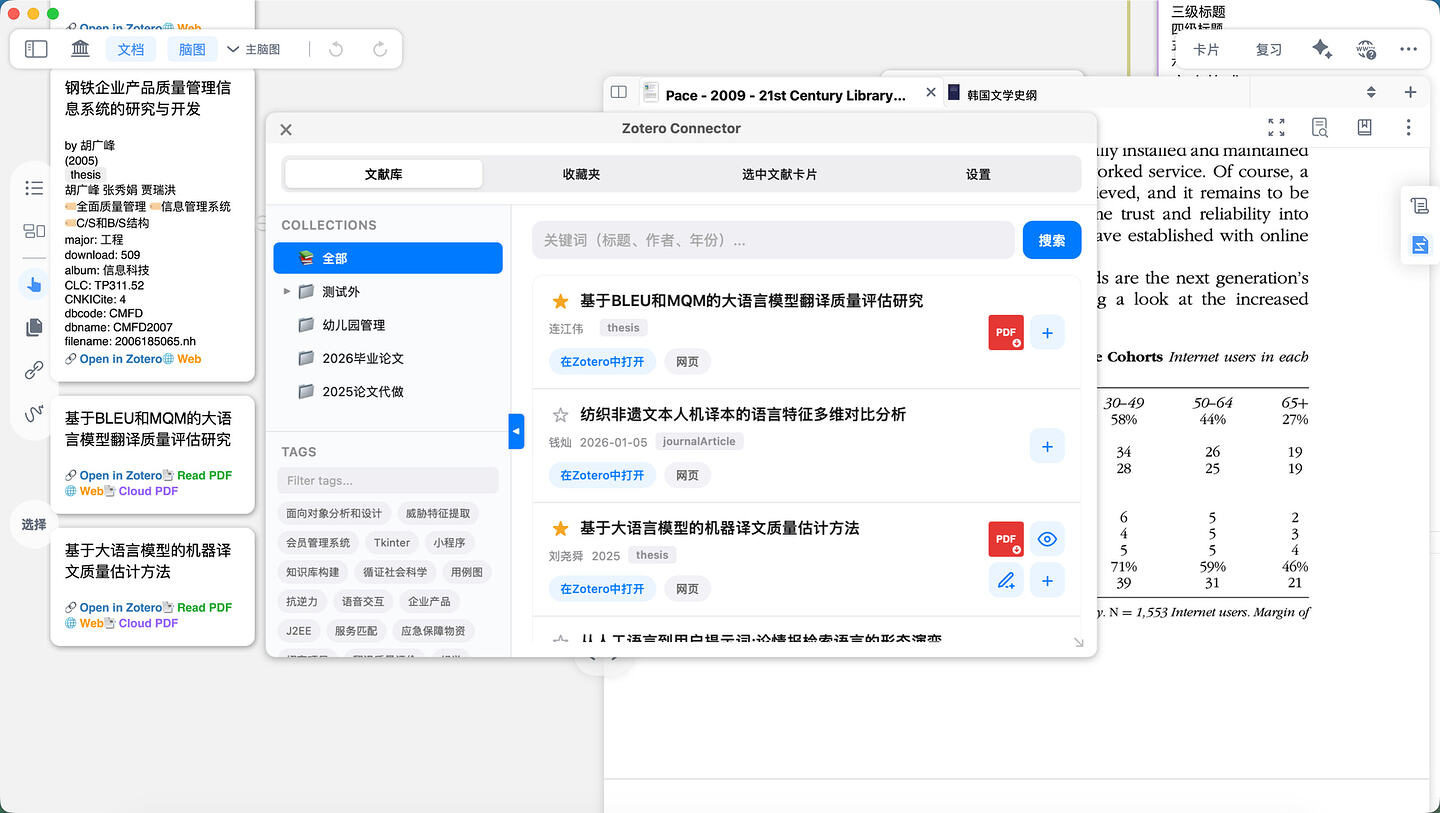Click the AI sparkle icon at top right
This screenshot has height=813, width=1440.
click(x=1321, y=49)
